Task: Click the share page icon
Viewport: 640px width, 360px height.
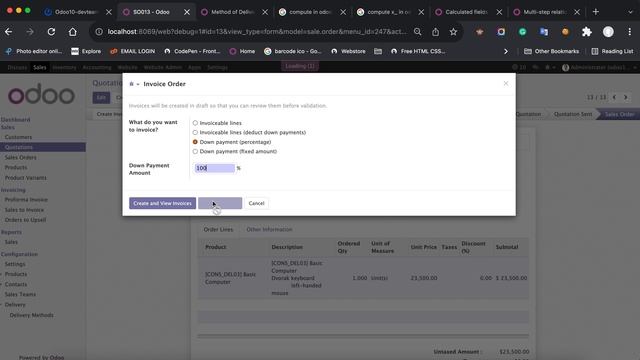Action: pos(436,31)
